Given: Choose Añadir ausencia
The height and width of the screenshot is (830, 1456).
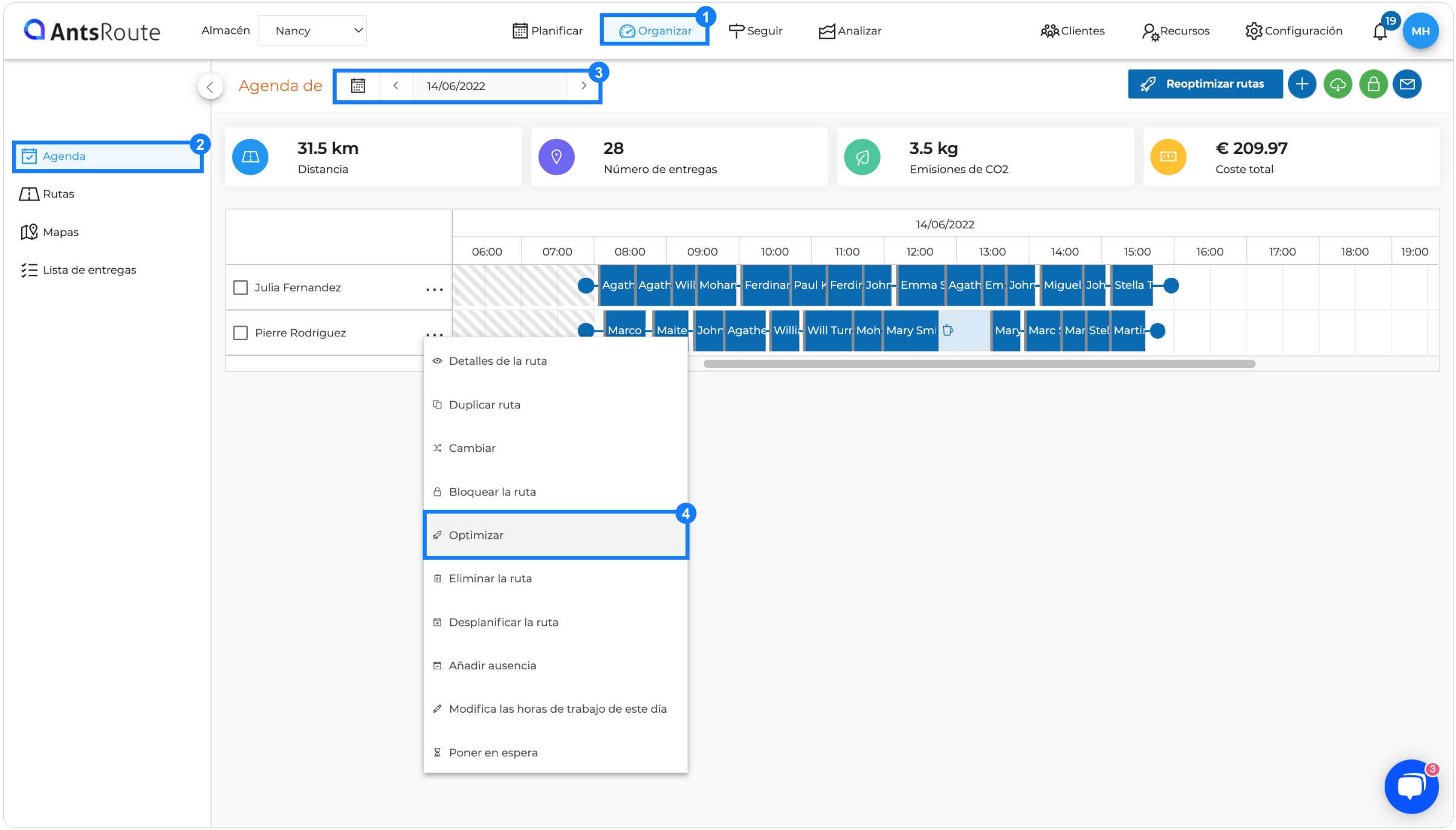Looking at the screenshot, I should tap(555, 666).
